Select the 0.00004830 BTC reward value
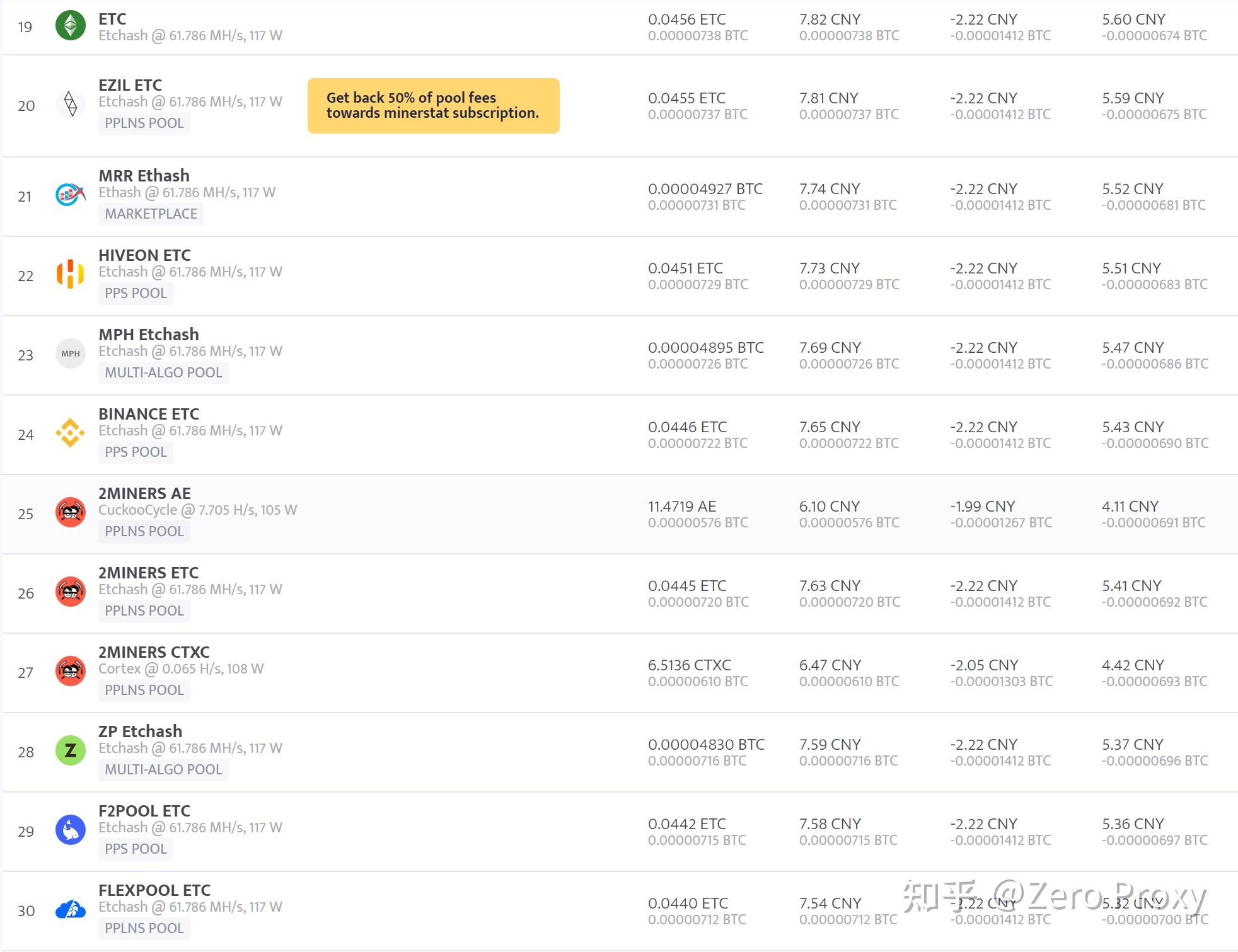Viewport: 1238px width, 952px height. tap(707, 745)
